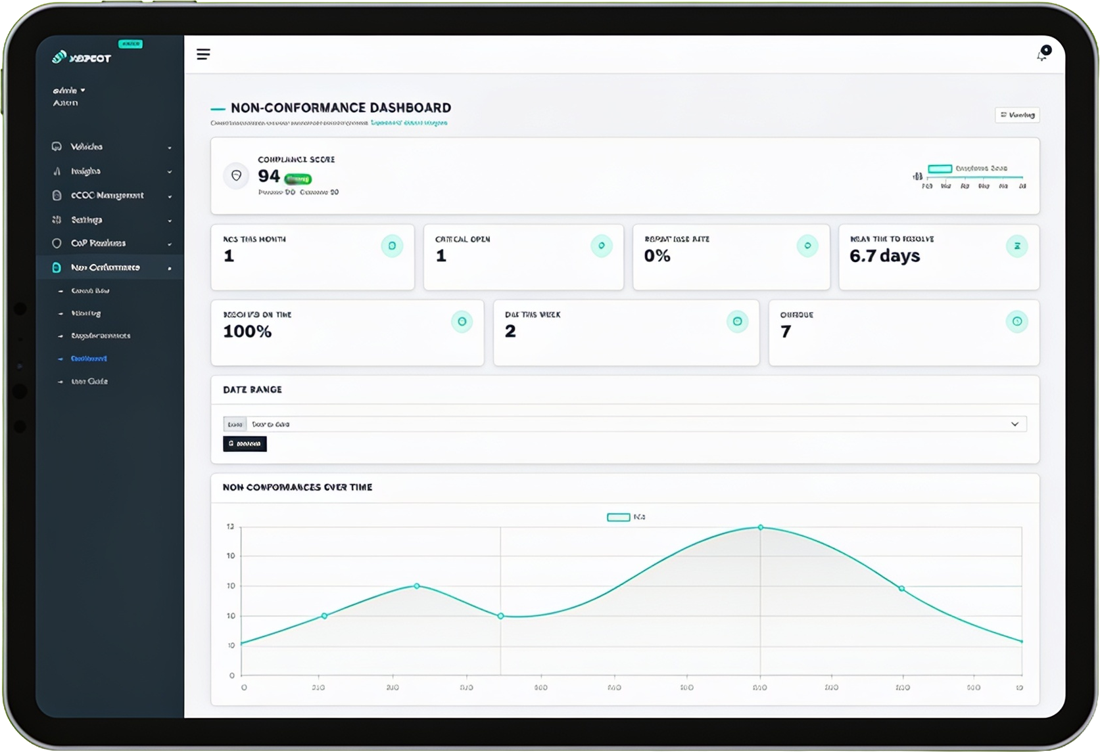Open the notification bell
Screen dimensions: 1100x752
pos(1044,53)
